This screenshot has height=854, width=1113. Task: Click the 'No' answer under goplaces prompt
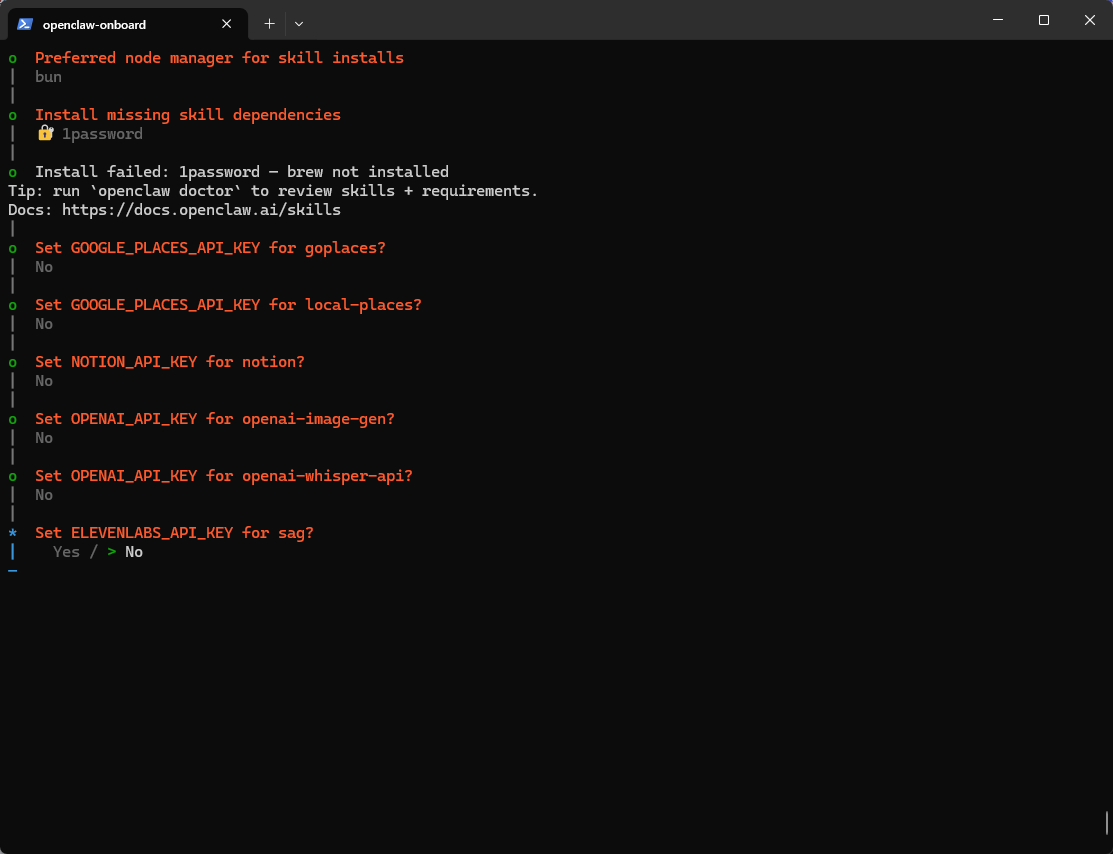(44, 267)
